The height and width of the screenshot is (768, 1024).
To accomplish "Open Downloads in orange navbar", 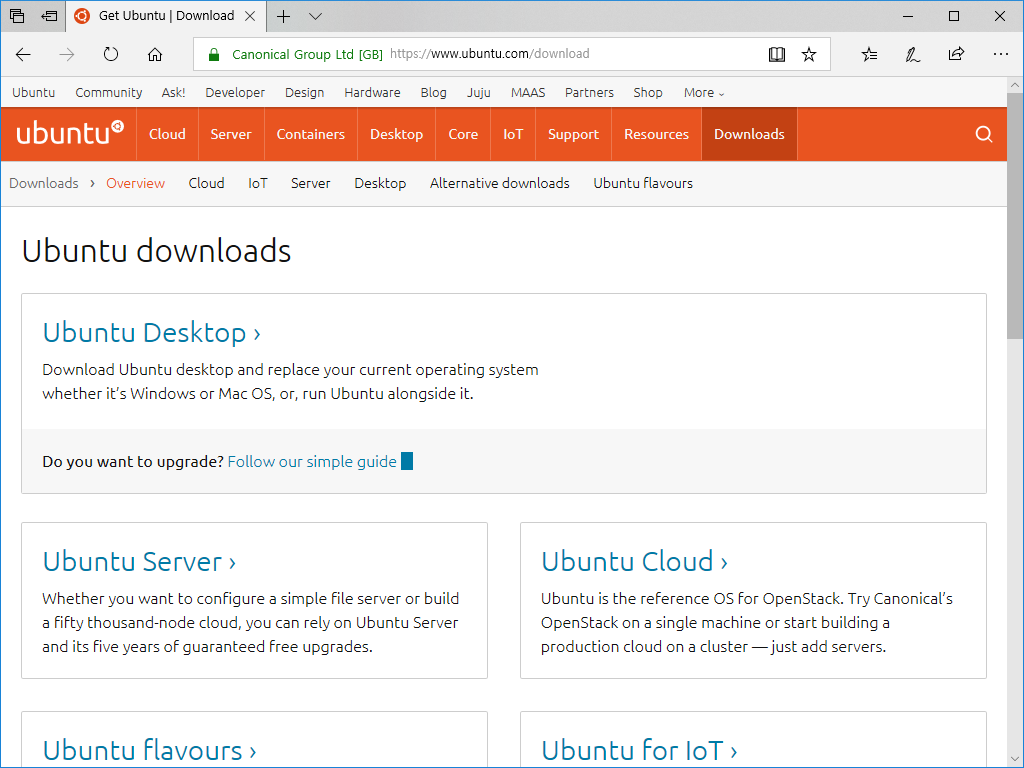I will pos(749,134).
